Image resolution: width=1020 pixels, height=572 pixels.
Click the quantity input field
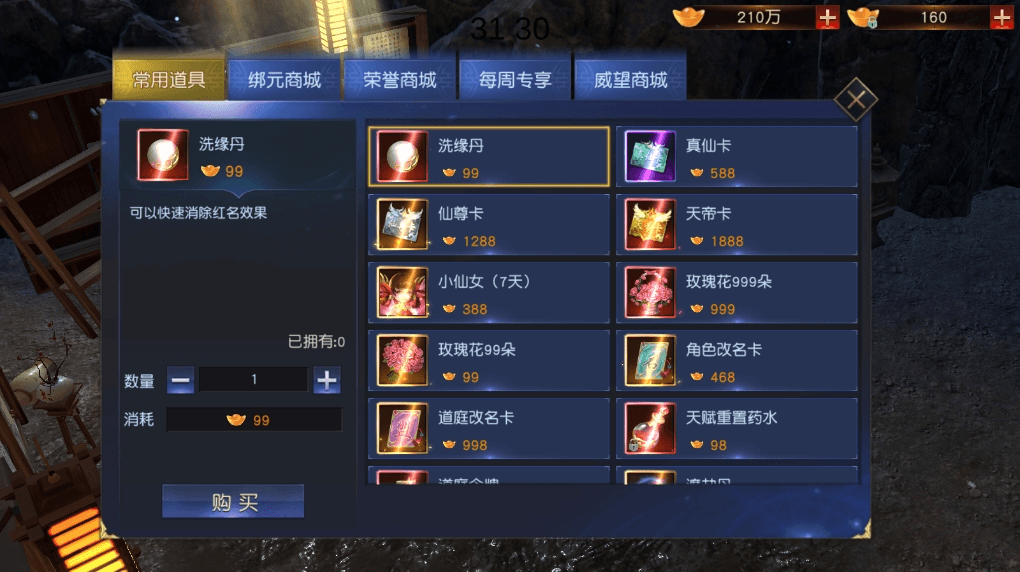click(254, 379)
